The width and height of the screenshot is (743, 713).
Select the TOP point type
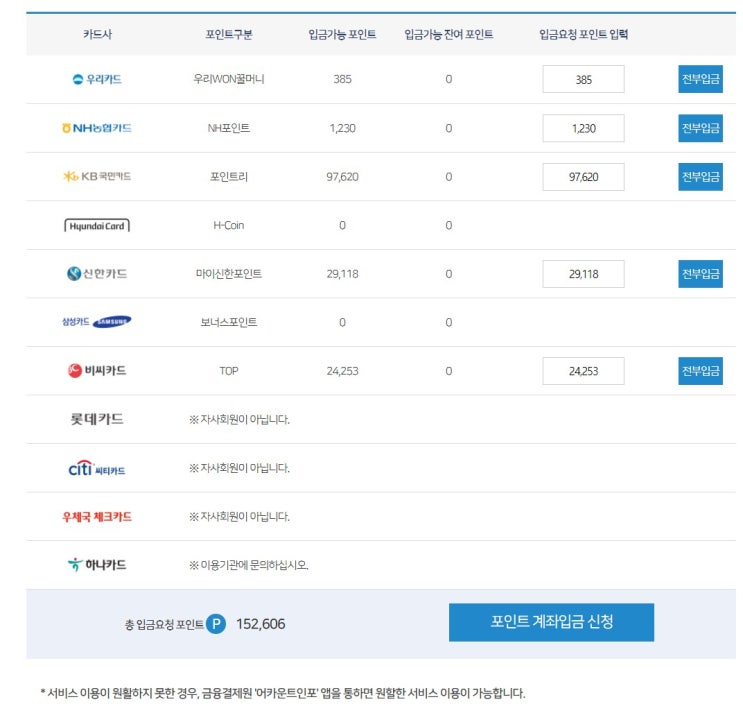(229, 371)
